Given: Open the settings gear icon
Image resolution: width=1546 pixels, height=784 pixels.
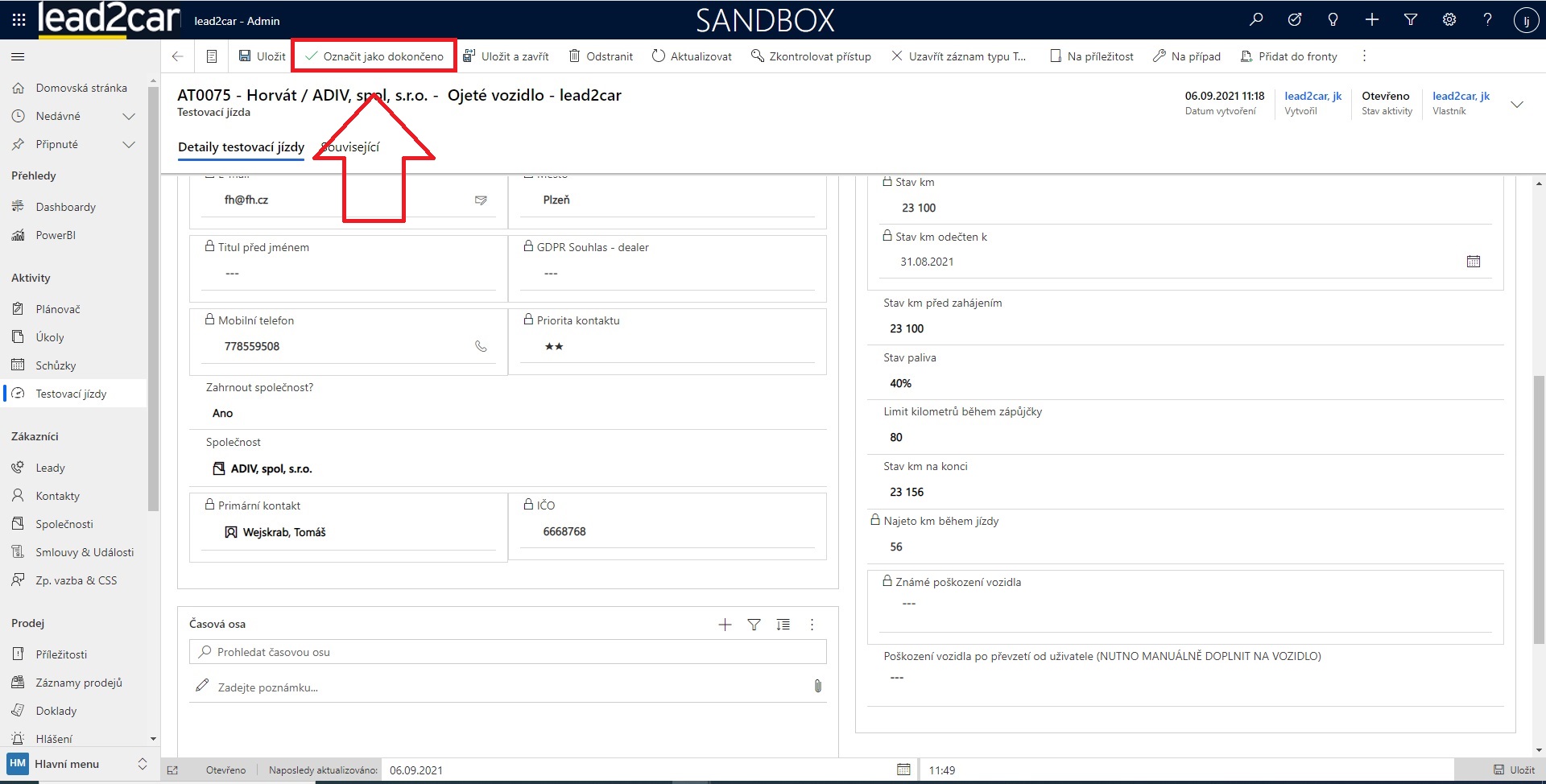Looking at the screenshot, I should 1449,20.
